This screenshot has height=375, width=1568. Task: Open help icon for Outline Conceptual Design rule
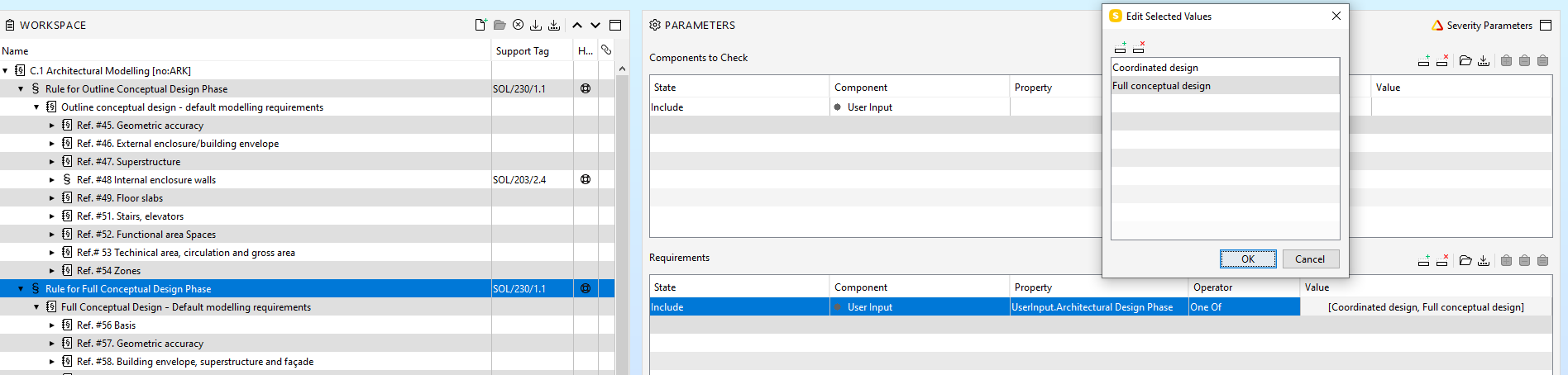tap(586, 88)
